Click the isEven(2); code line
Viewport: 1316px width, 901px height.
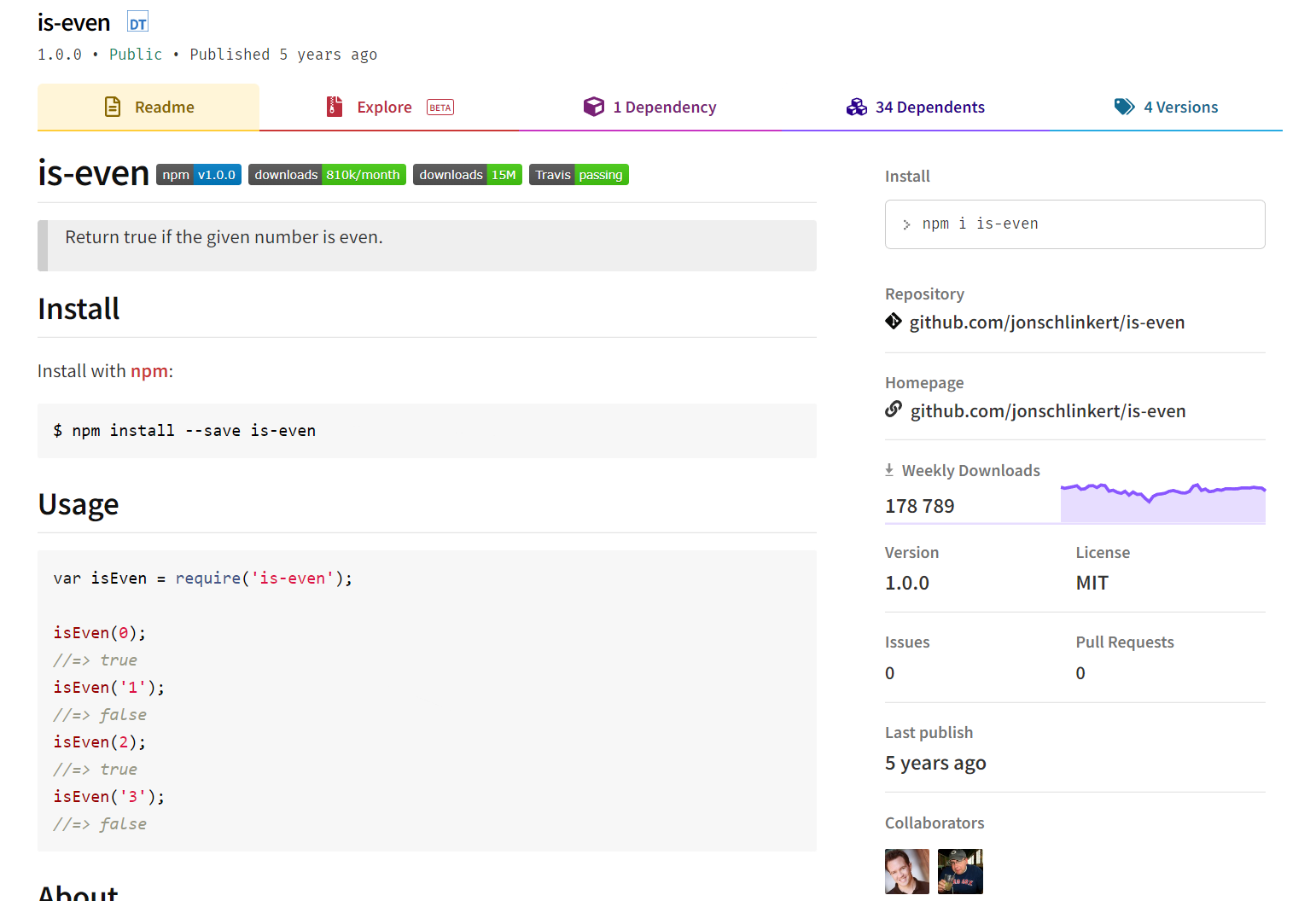[100, 742]
